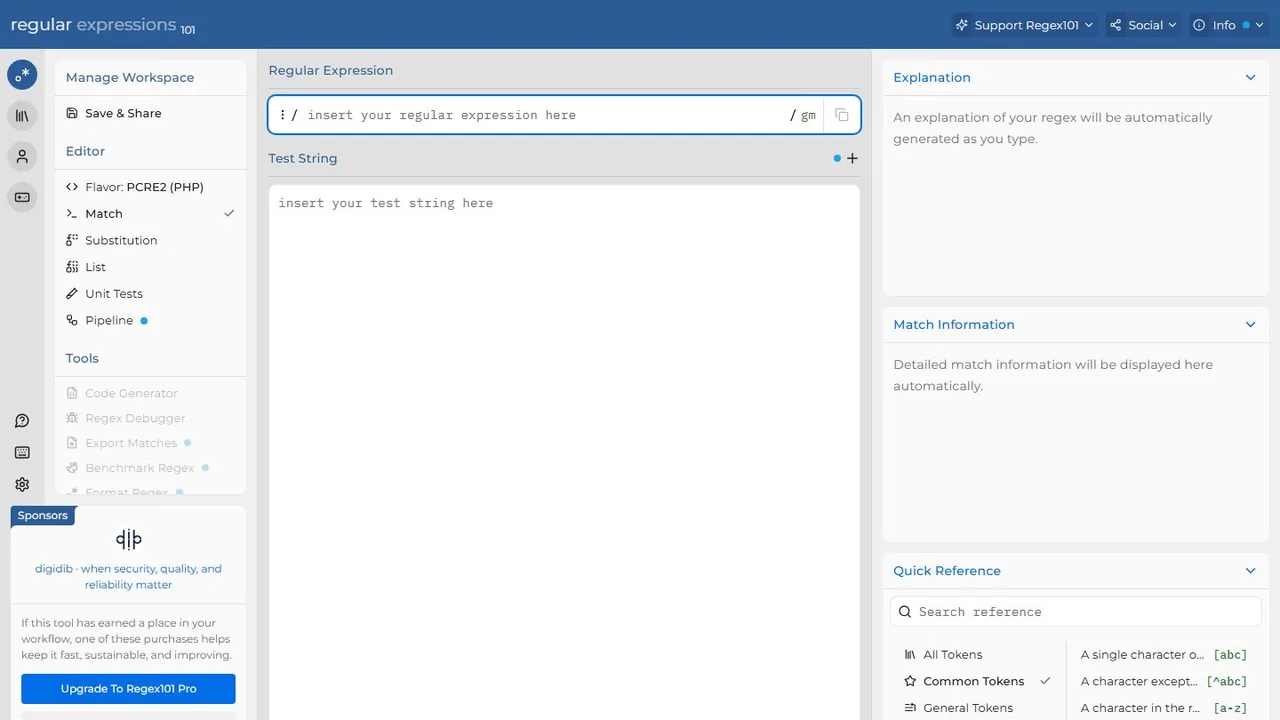Click the Sponsors label tag
The height and width of the screenshot is (720, 1280).
[x=43, y=515]
